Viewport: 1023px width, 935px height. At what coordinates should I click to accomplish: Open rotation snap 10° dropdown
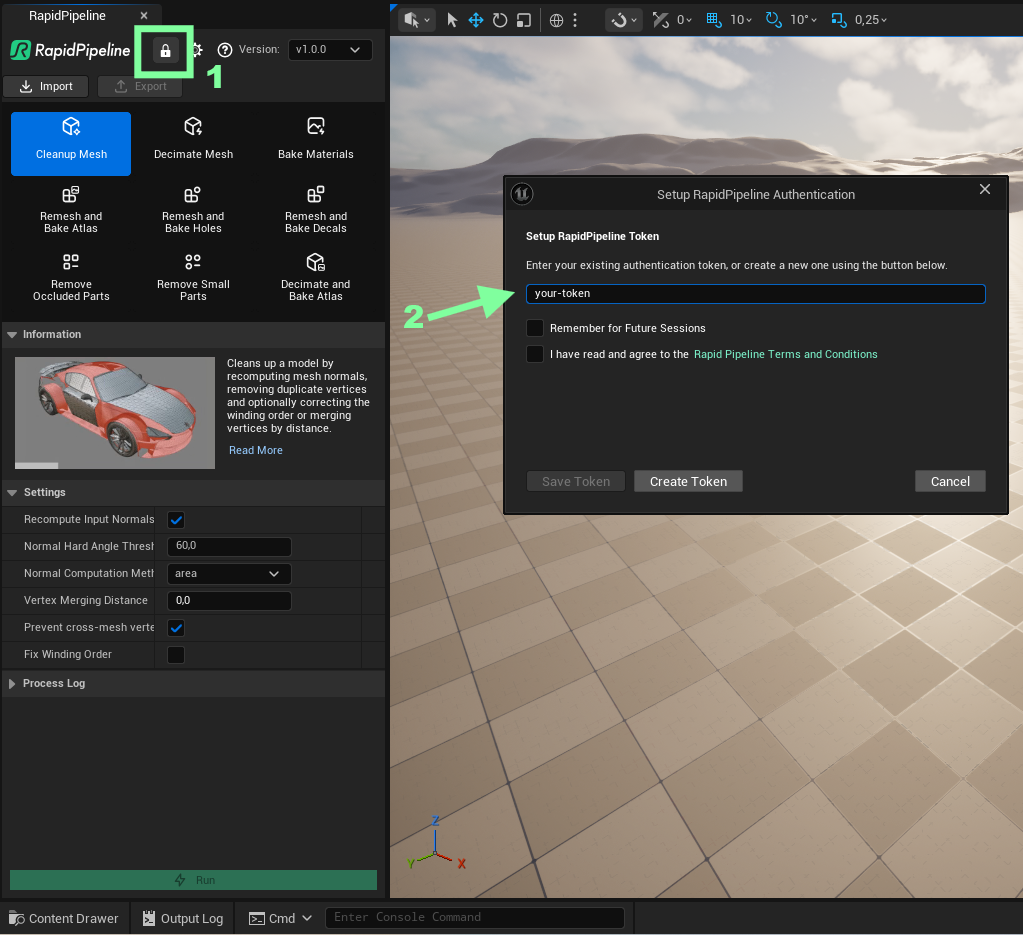(x=803, y=20)
